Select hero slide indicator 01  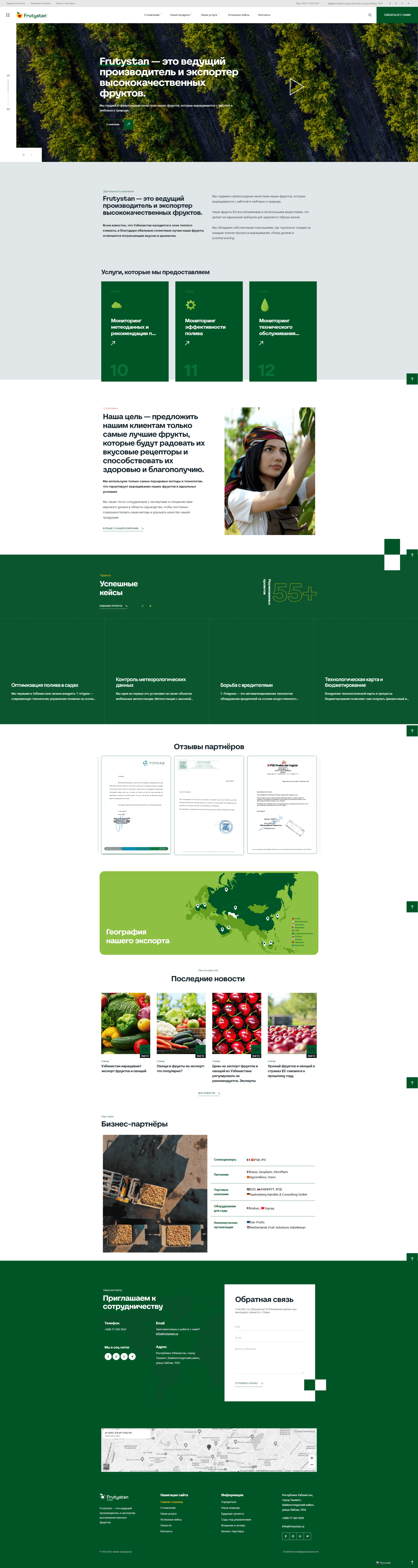click(8, 76)
